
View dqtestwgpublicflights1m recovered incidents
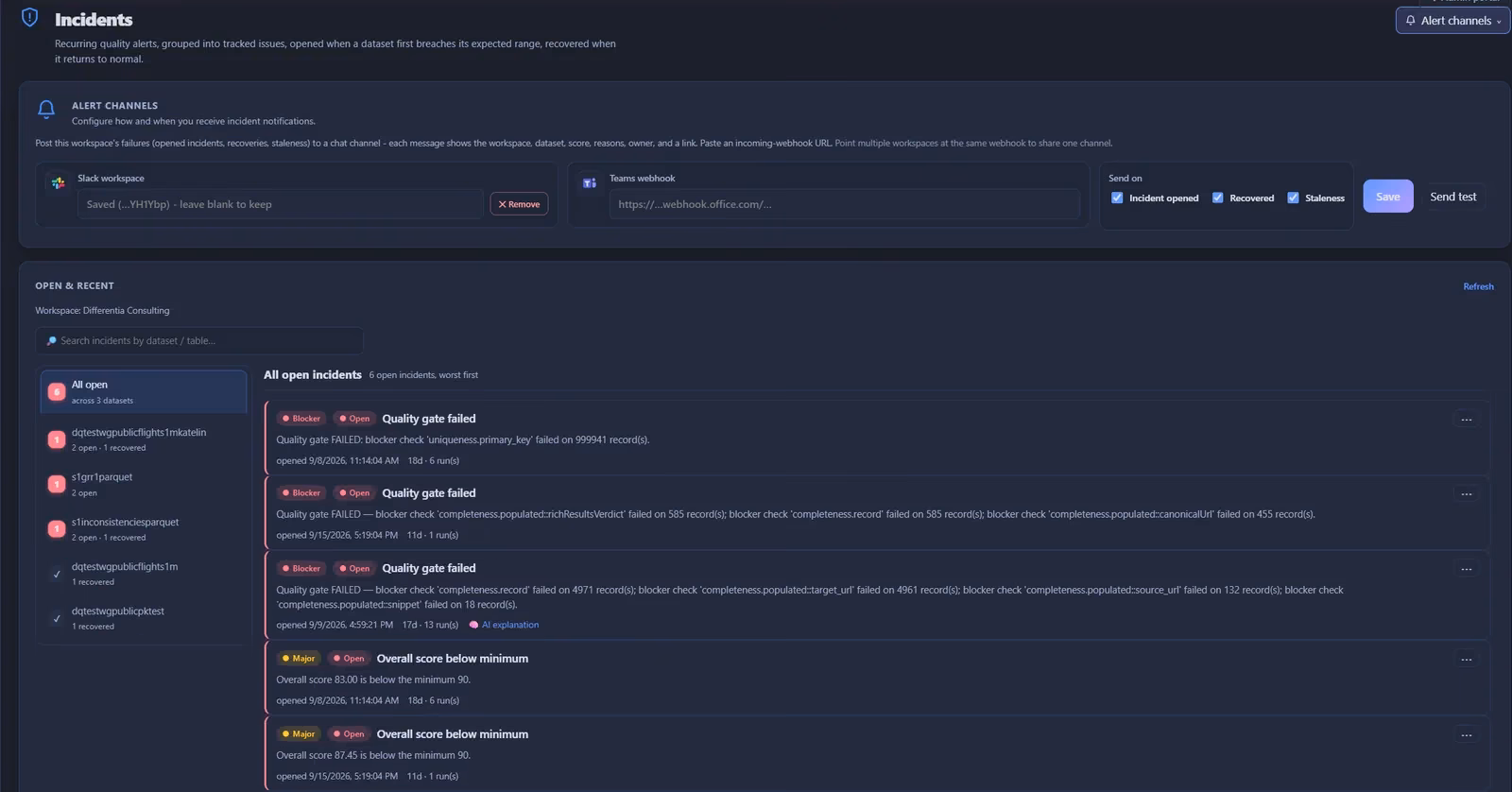click(144, 574)
